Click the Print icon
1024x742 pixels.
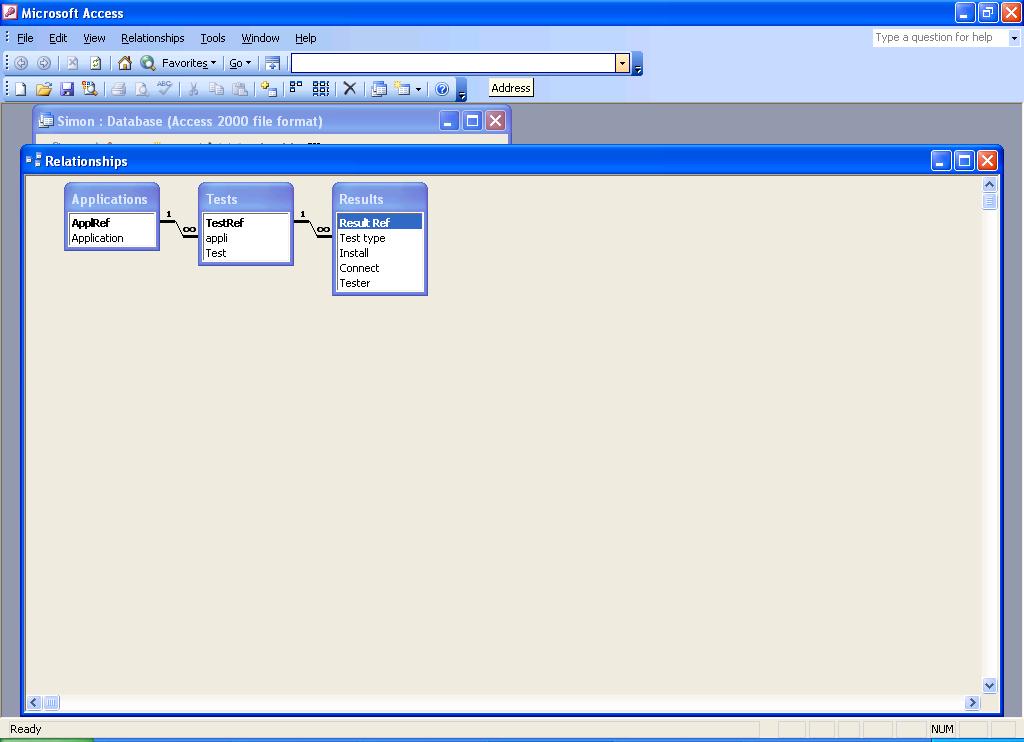pos(118,89)
